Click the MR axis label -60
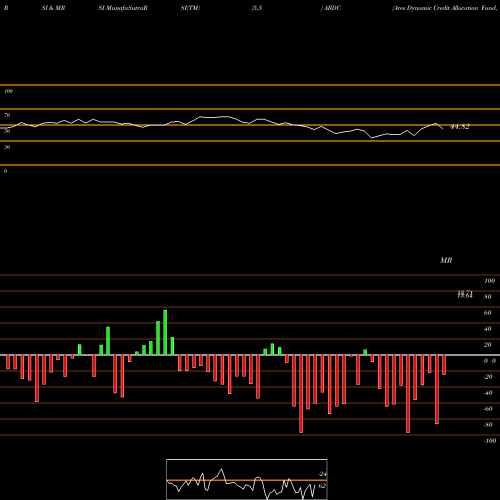Viewport: 500px width, 500px height. click(488, 409)
